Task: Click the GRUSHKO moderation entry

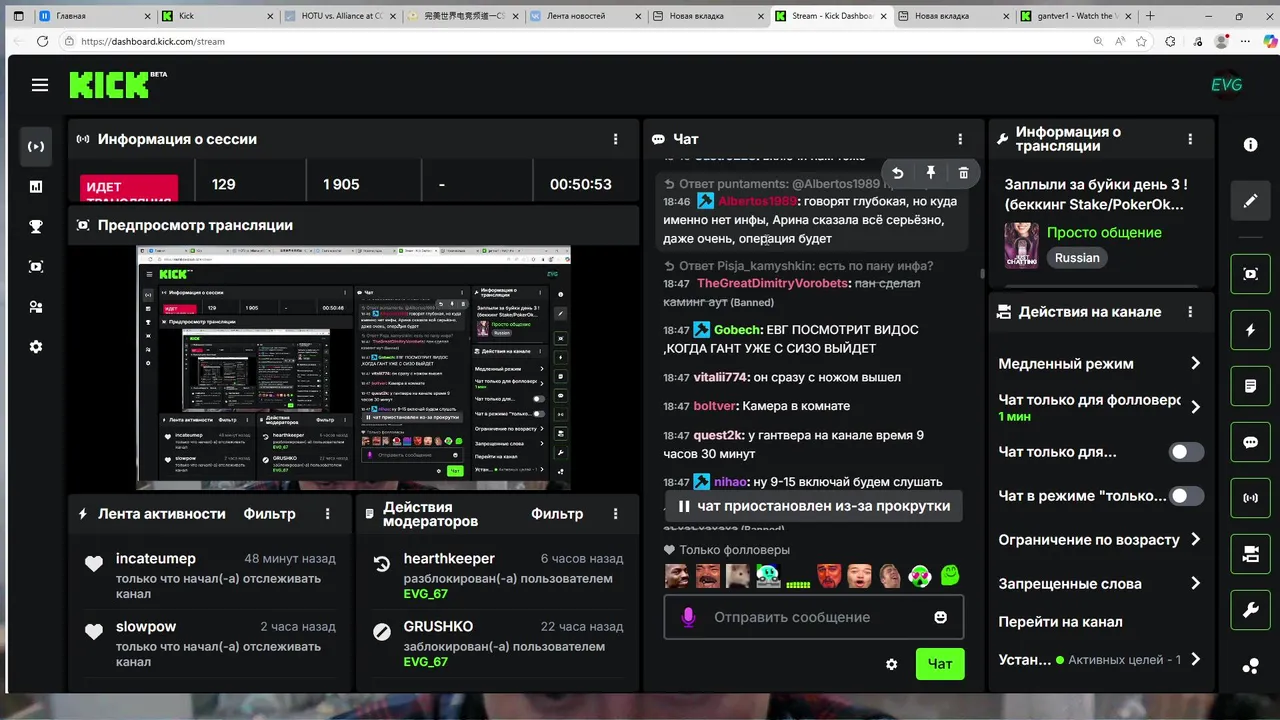Action: pyautogui.click(x=497, y=643)
